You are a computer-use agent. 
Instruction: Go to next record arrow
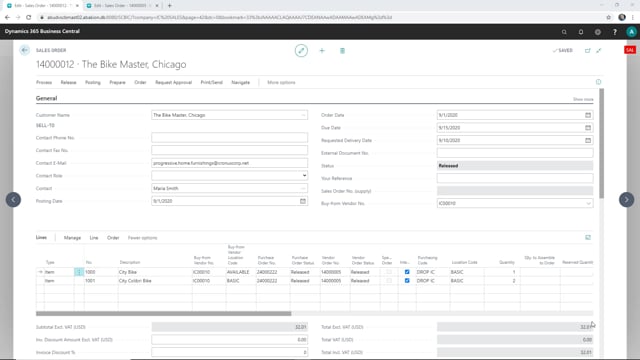point(627,200)
